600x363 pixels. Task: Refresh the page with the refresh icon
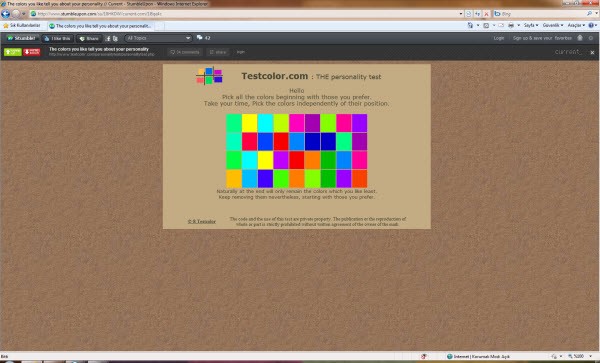click(x=478, y=14)
